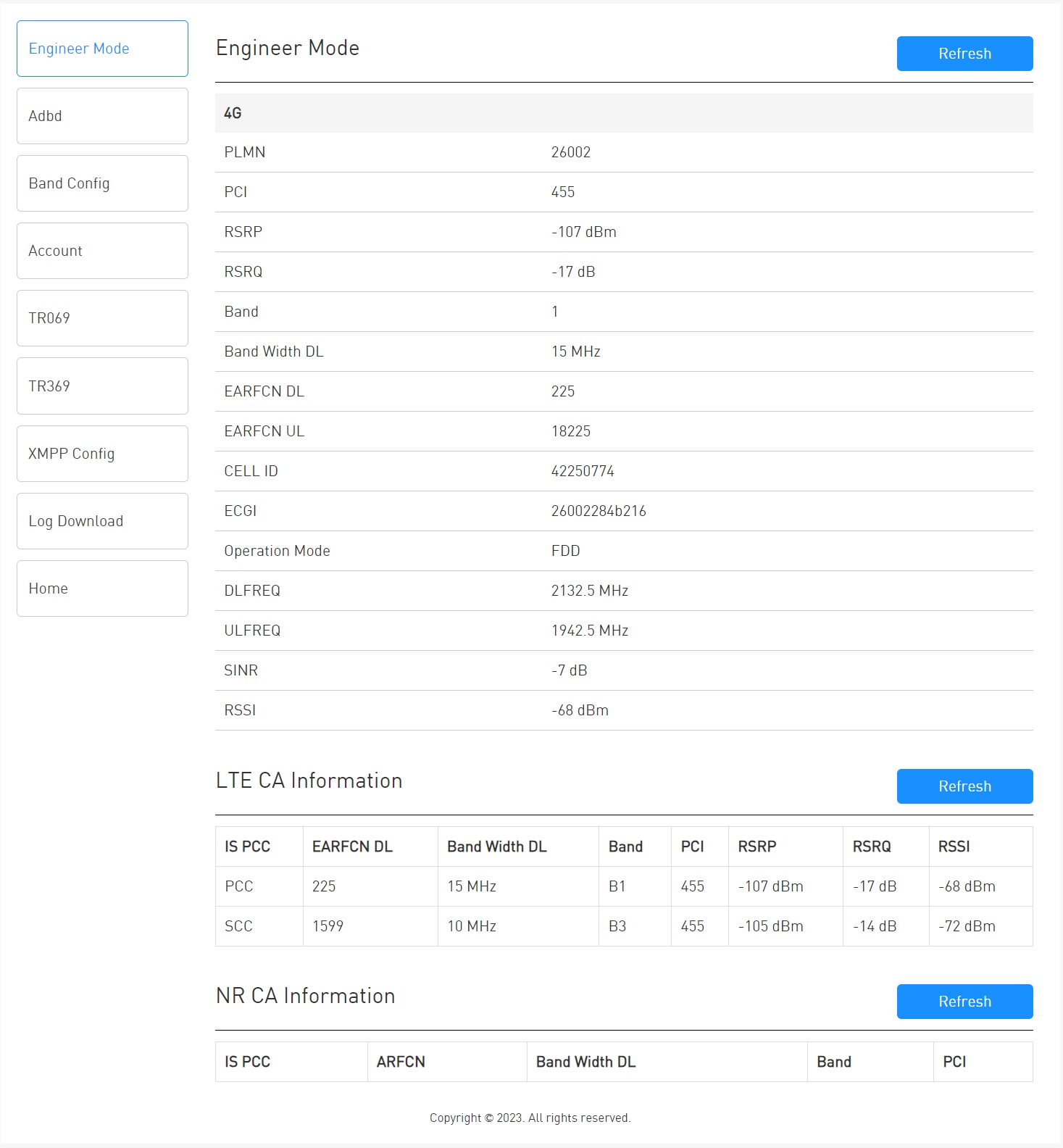Navigate to the TR369 sidebar entry
This screenshot has height=1148, width=1063.
click(102, 386)
